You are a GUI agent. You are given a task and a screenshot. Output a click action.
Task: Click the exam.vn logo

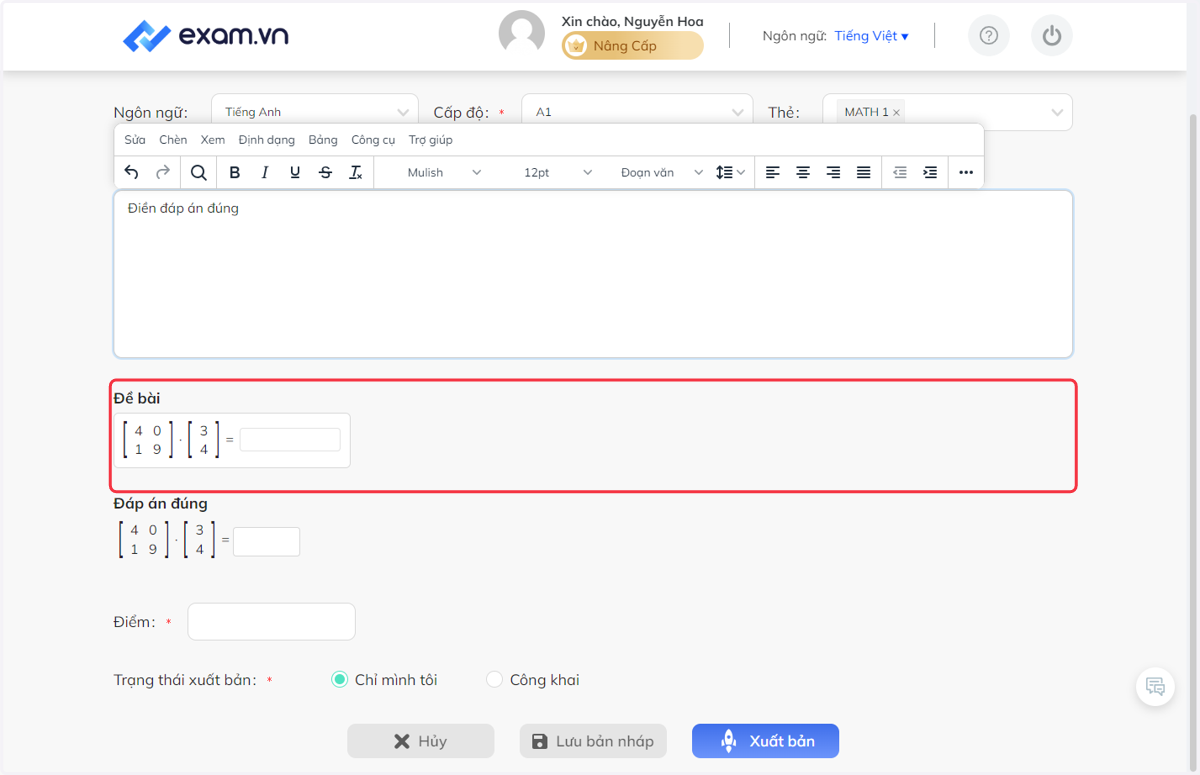[x=205, y=36]
